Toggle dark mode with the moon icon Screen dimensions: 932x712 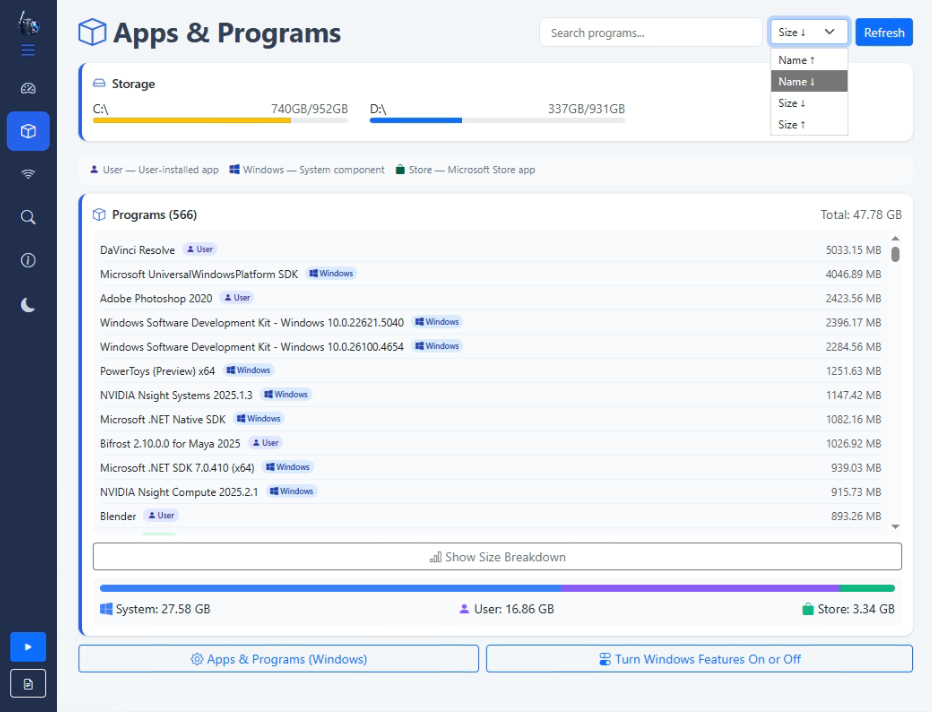click(28, 303)
